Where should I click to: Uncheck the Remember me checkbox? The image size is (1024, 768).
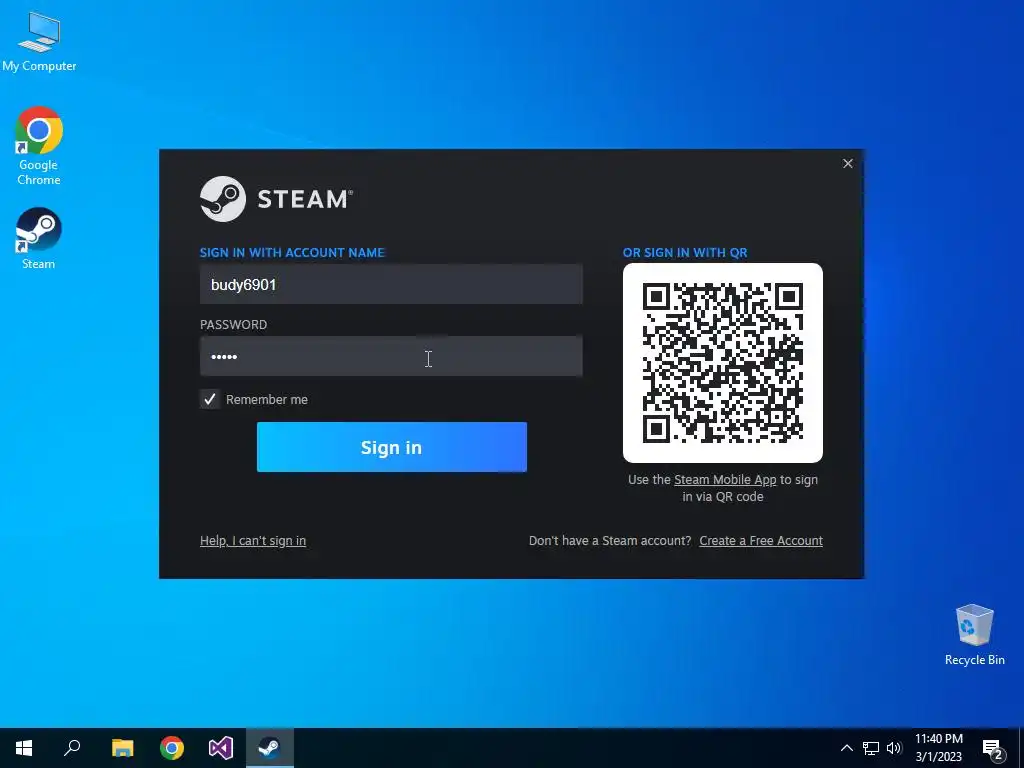tap(210, 399)
